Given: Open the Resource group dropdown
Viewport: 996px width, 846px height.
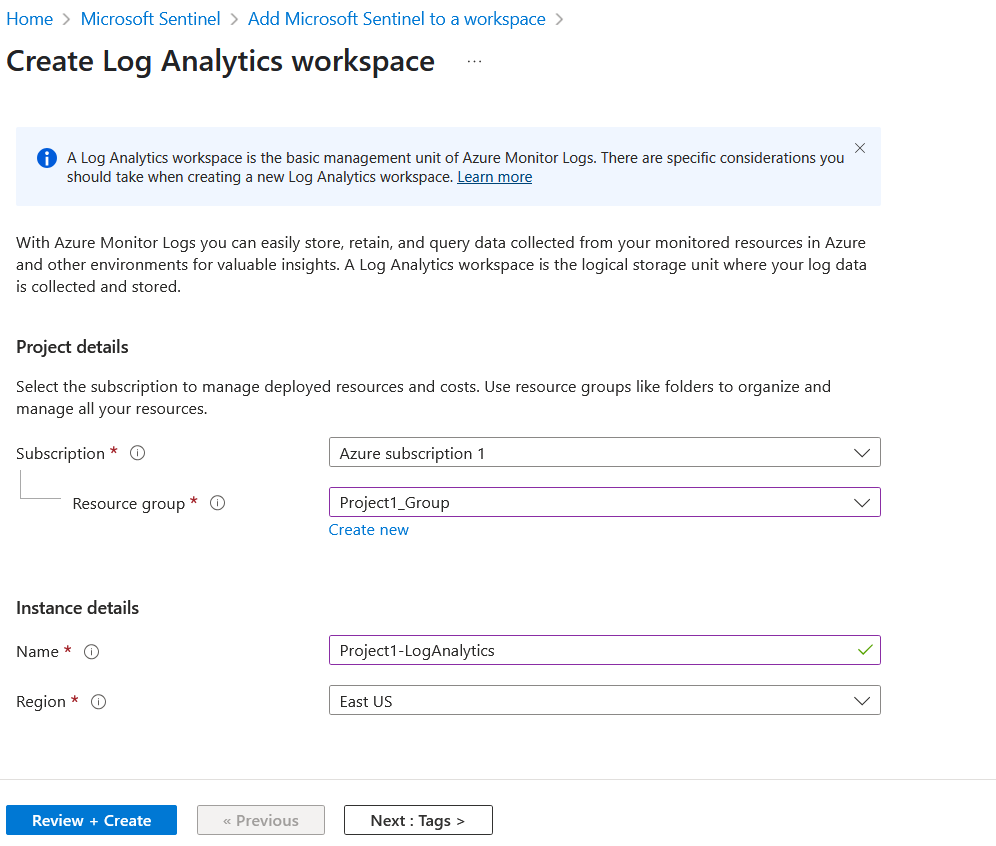Looking at the screenshot, I should [x=605, y=502].
